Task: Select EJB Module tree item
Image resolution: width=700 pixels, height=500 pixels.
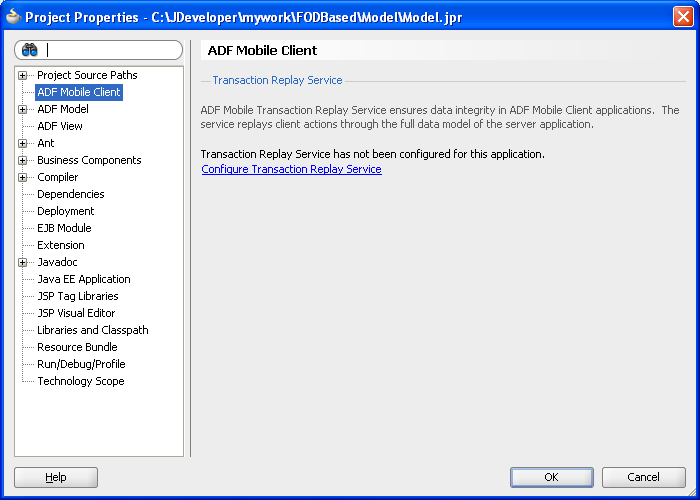Action: pos(64,228)
